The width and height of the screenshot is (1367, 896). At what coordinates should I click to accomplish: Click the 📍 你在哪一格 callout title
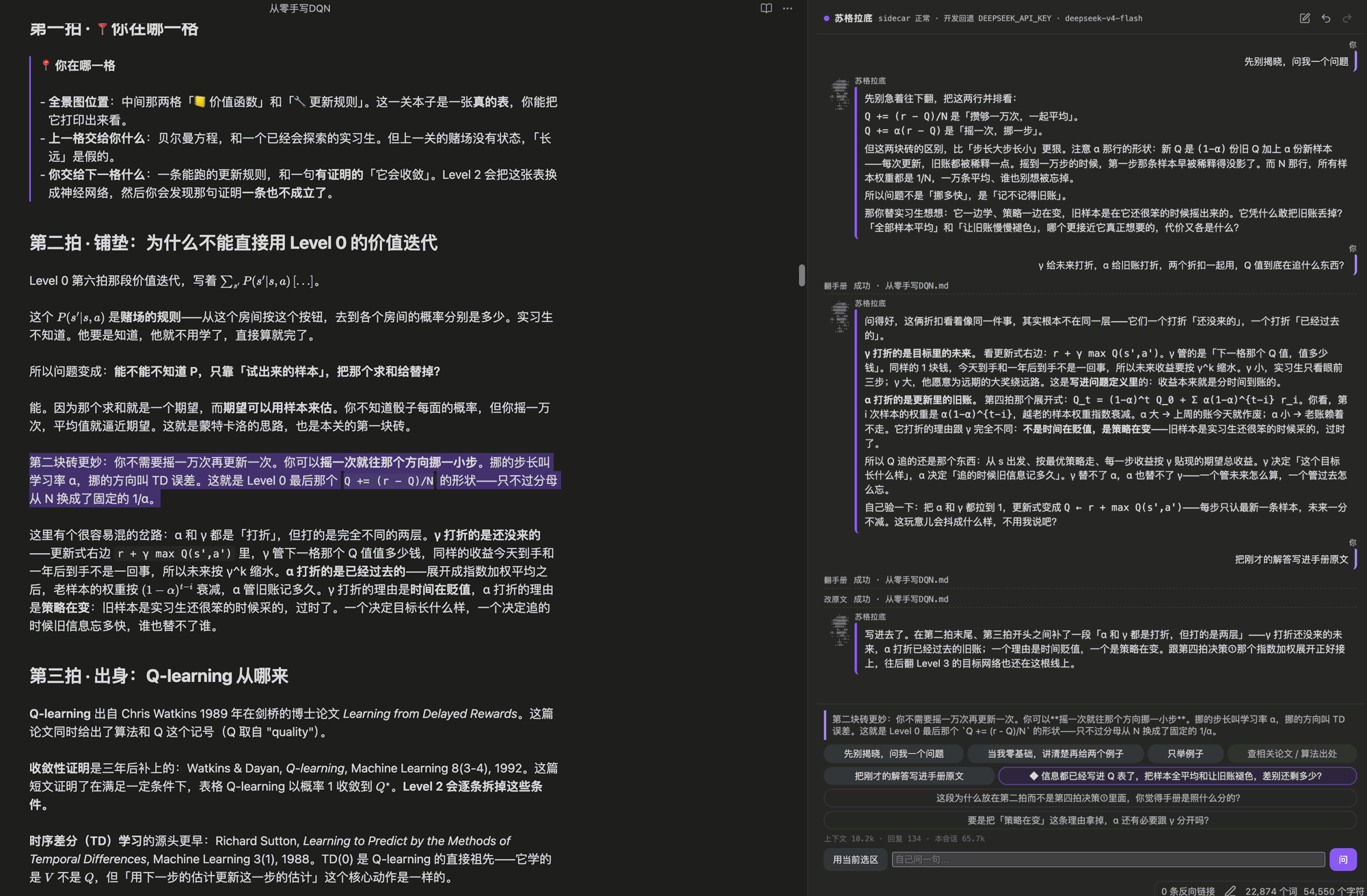point(78,66)
